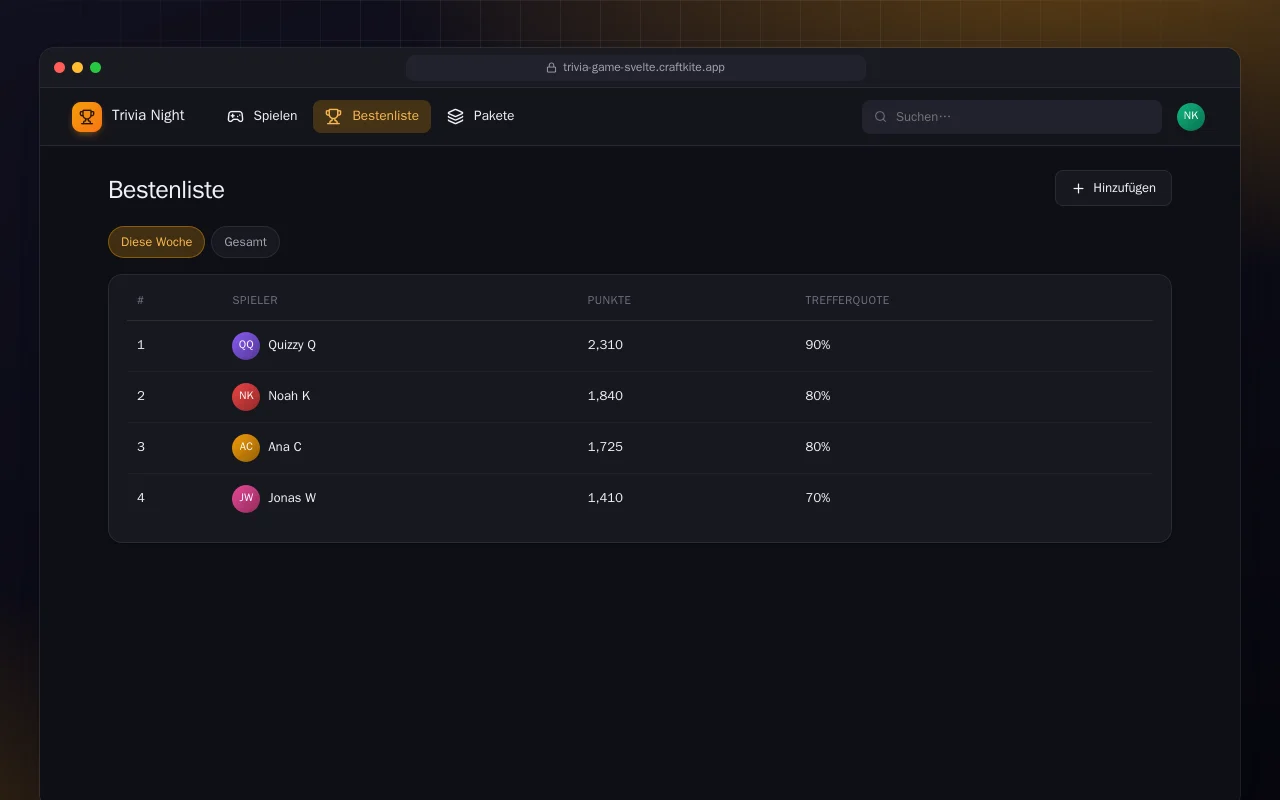The height and width of the screenshot is (800, 1280).
Task: Select Jonas W's pink JW avatar
Action: point(246,498)
